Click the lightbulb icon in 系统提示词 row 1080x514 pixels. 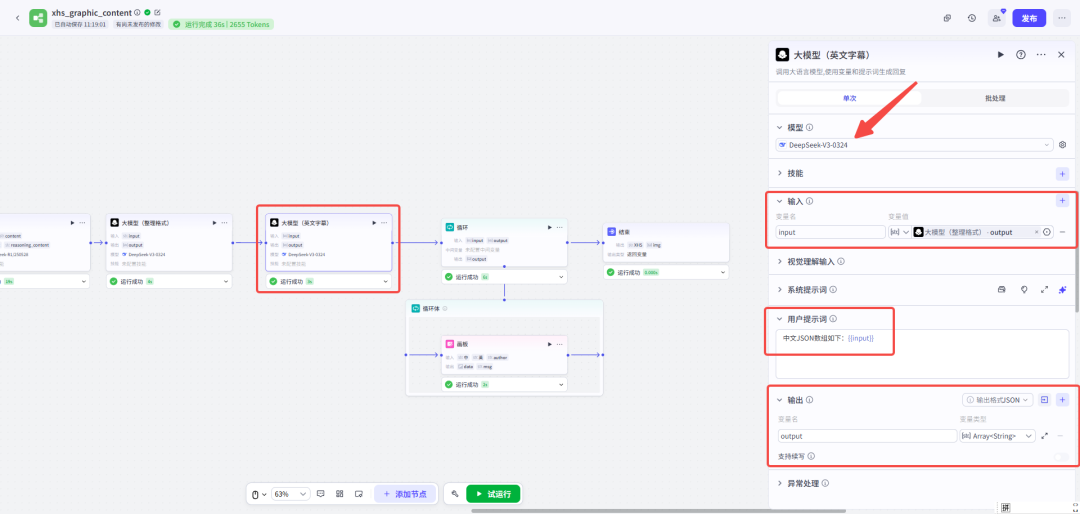click(x=1024, y=289)
